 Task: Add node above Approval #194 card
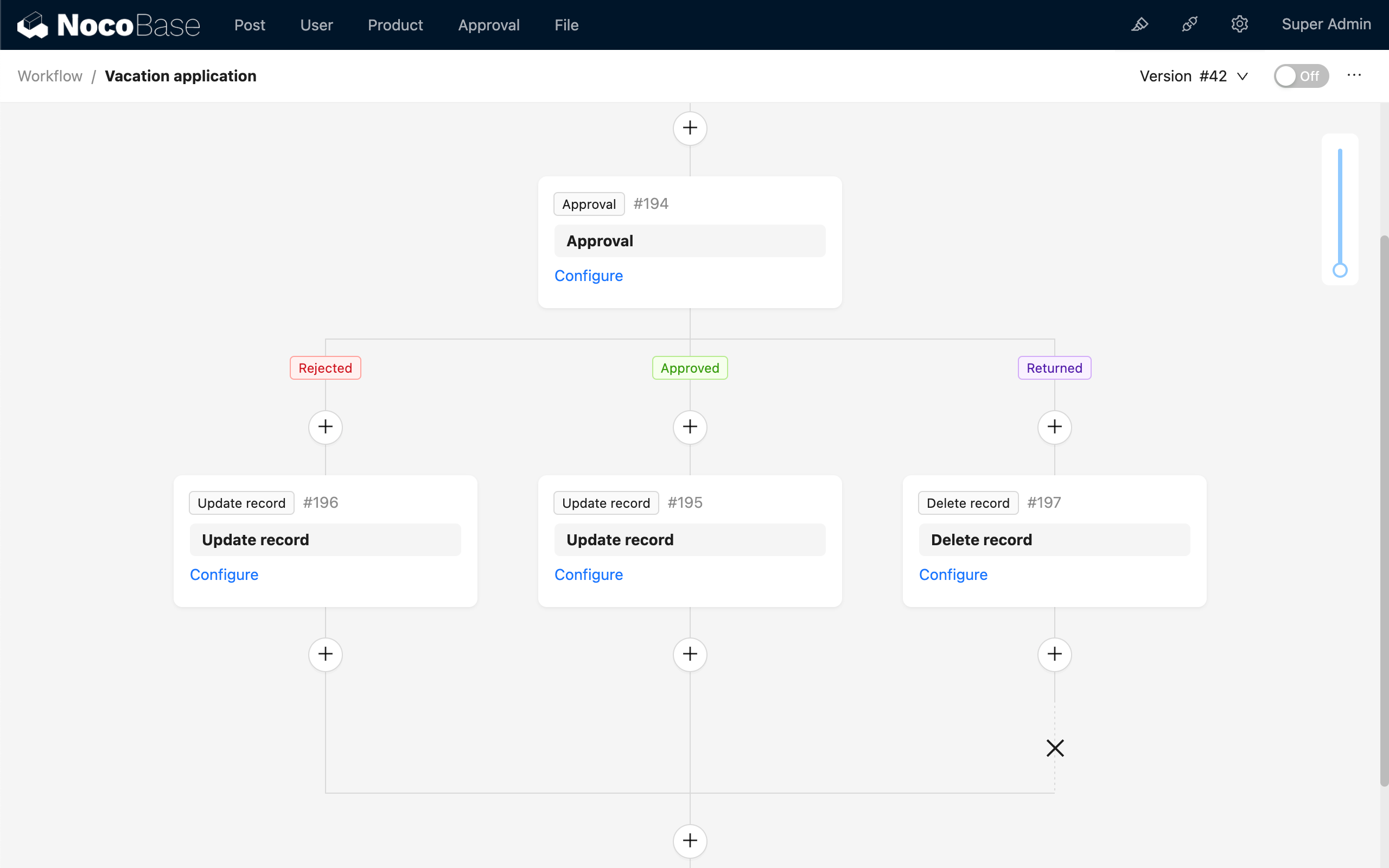pos(690,128)
